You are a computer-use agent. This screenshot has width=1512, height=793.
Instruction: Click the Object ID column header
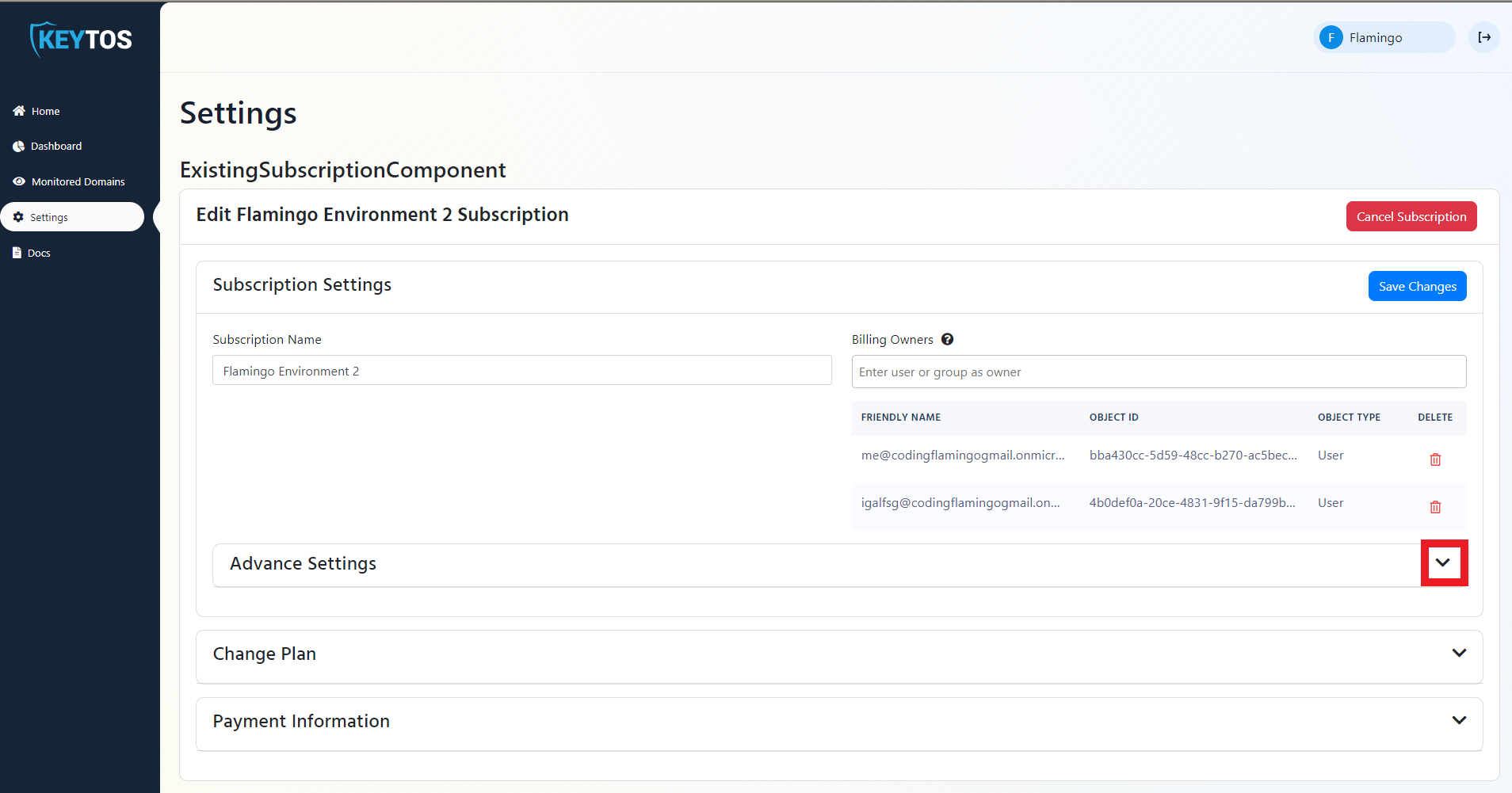[x=1113, y=417]
